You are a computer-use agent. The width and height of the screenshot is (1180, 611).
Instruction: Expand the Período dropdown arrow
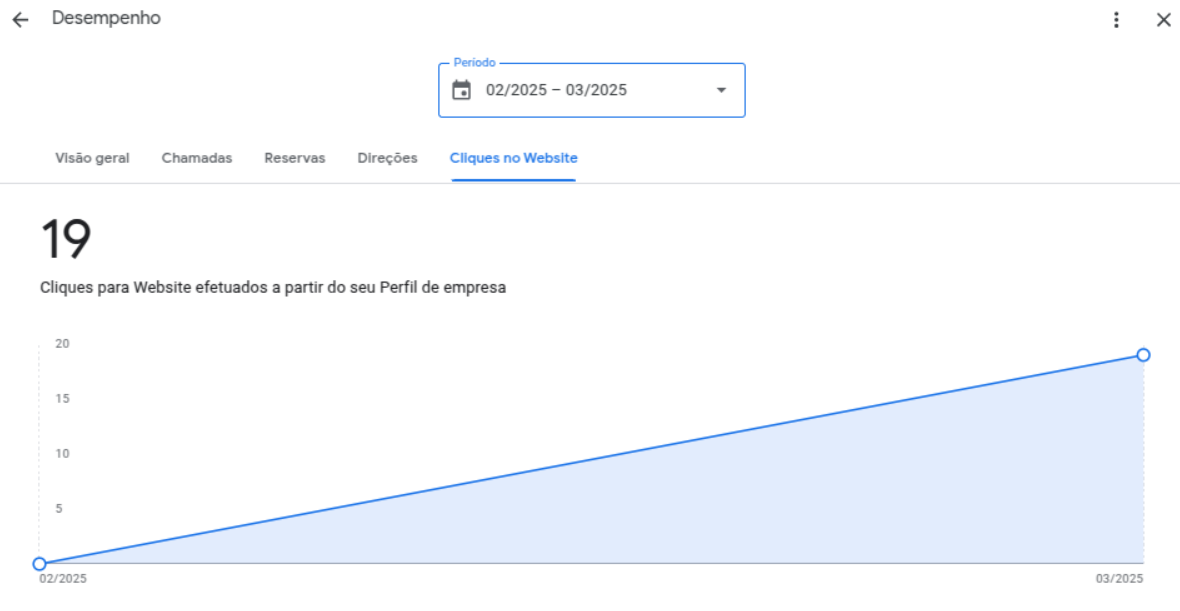(x=721, y=90)
